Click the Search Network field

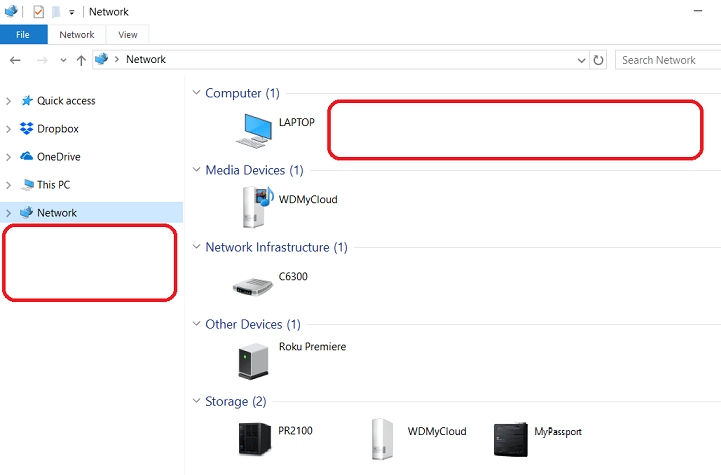[668, 60]
